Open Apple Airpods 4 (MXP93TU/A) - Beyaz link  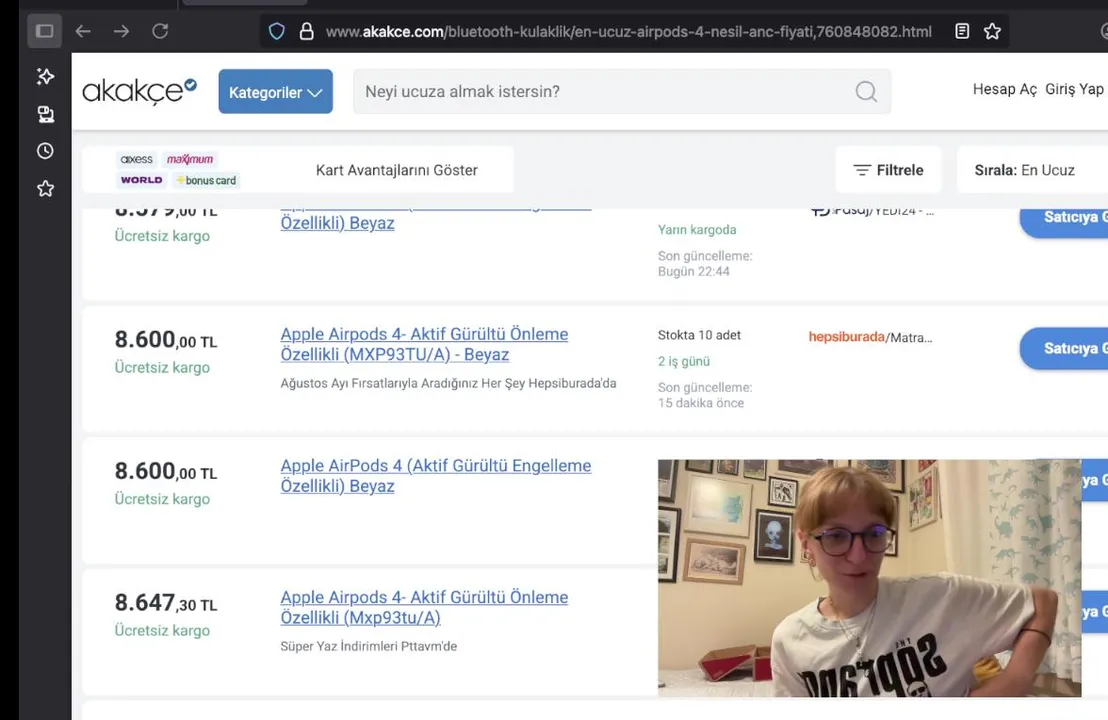(x=424, y=344)
